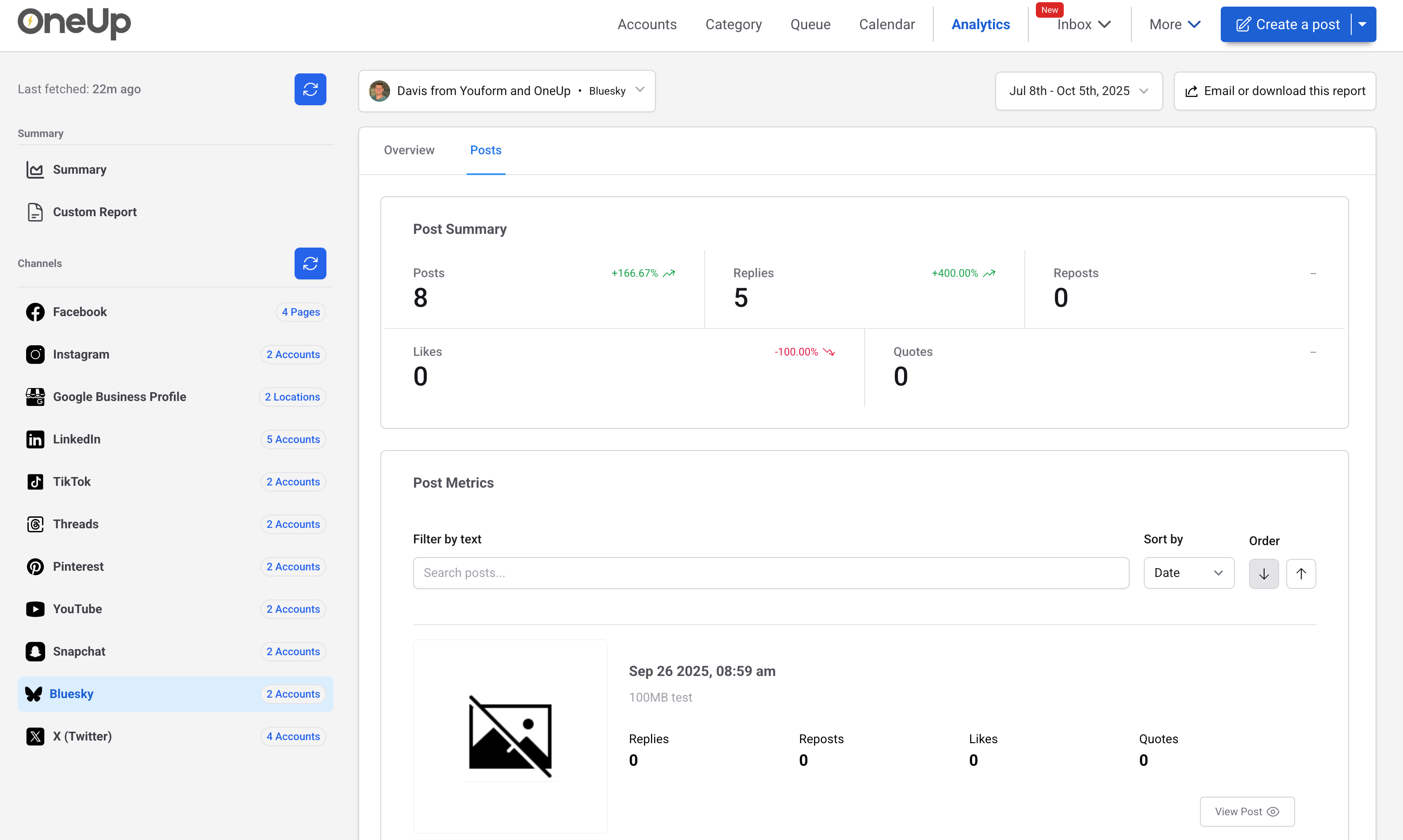The width and height of the screenshot is (1403, 840).
Task: Expand the Create a post options arrow
Action: coord(1362,24)
